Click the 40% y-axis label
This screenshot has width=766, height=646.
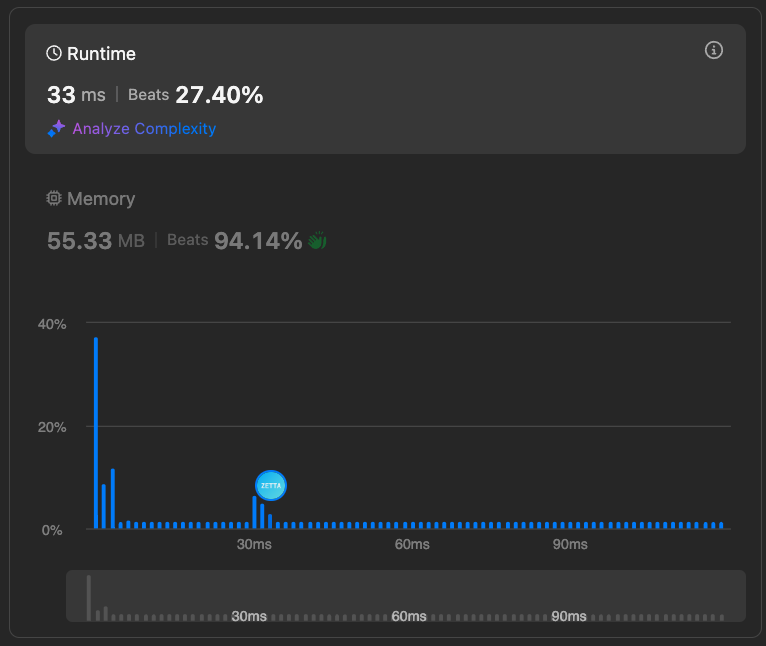52,324
